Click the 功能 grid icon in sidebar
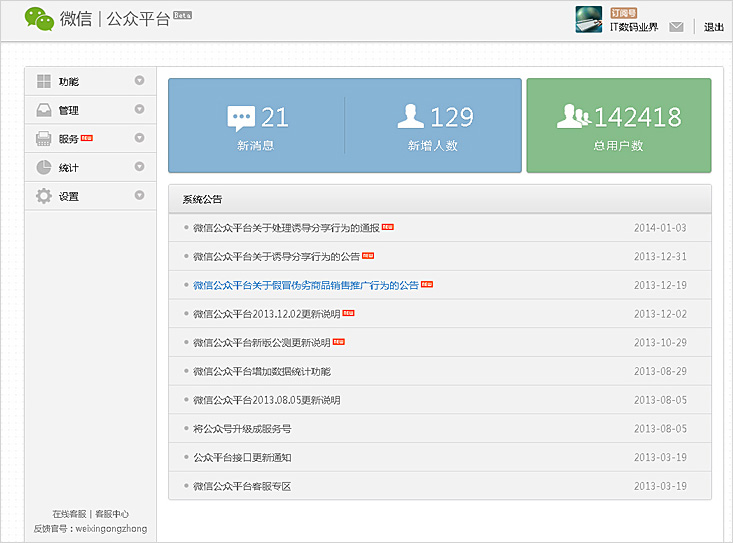The image size is (733, 543). 44,81
